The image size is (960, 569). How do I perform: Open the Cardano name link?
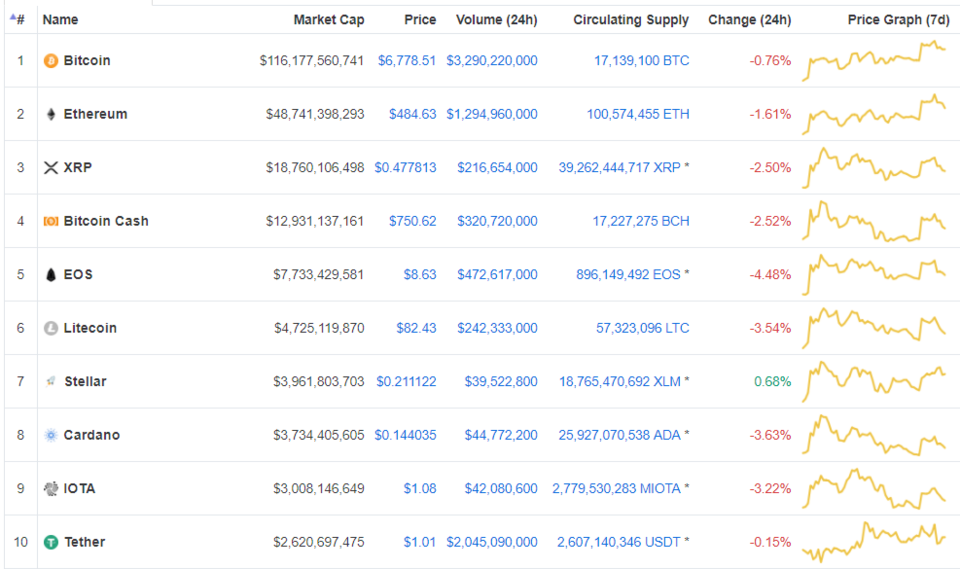point(92,435)
